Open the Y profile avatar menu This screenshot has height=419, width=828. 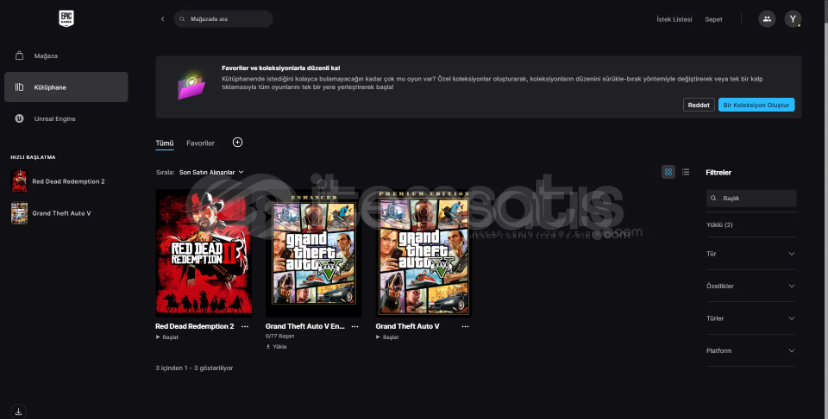point(793,19)
